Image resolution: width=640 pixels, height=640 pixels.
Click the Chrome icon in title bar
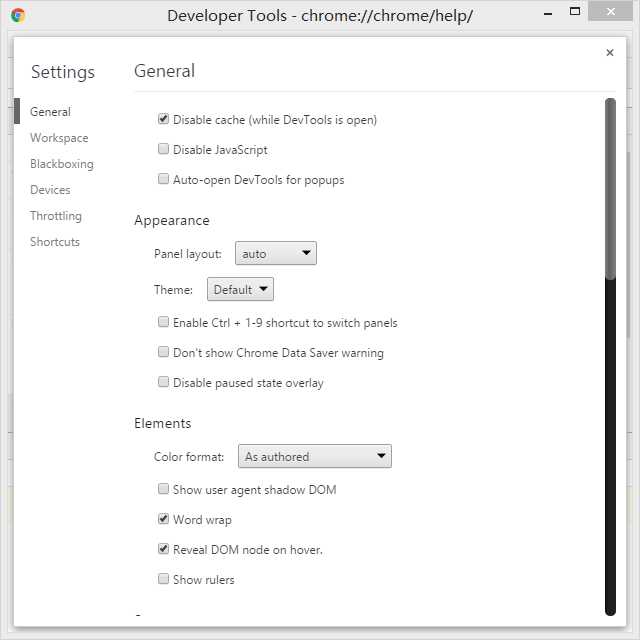pyautogui.click(x=18, y=16)
